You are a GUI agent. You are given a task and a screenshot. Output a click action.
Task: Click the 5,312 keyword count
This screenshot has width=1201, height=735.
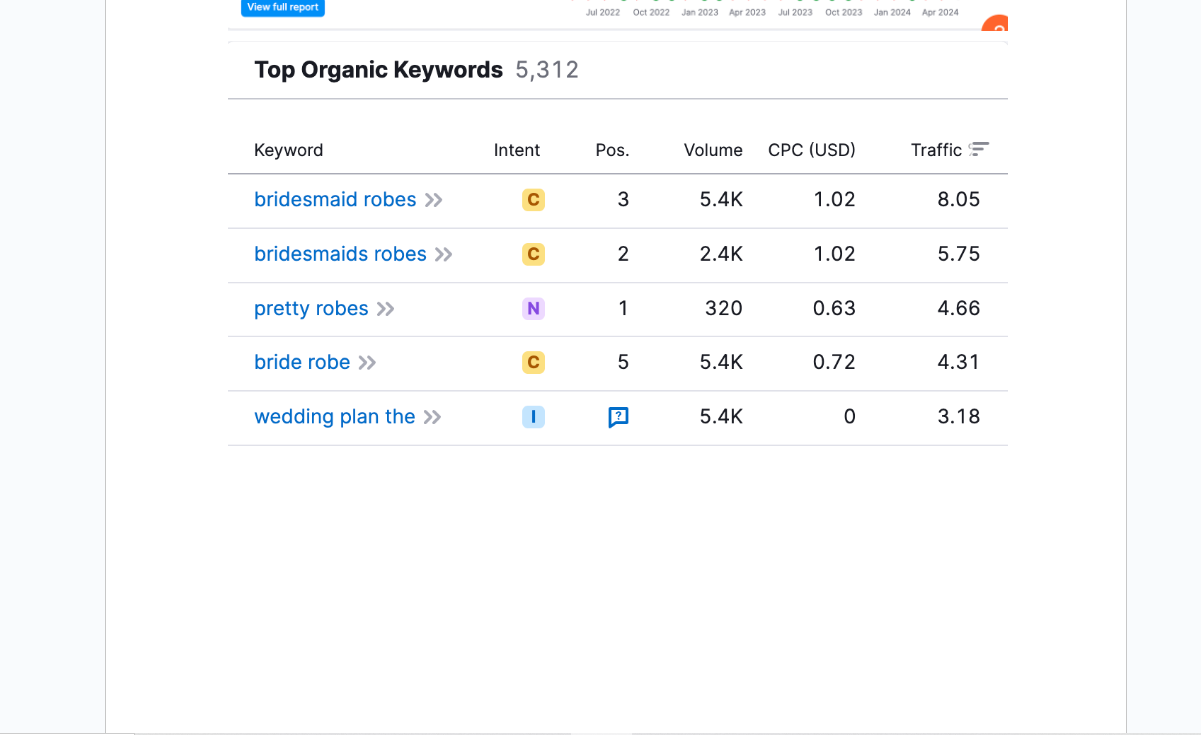click(547, 70)
